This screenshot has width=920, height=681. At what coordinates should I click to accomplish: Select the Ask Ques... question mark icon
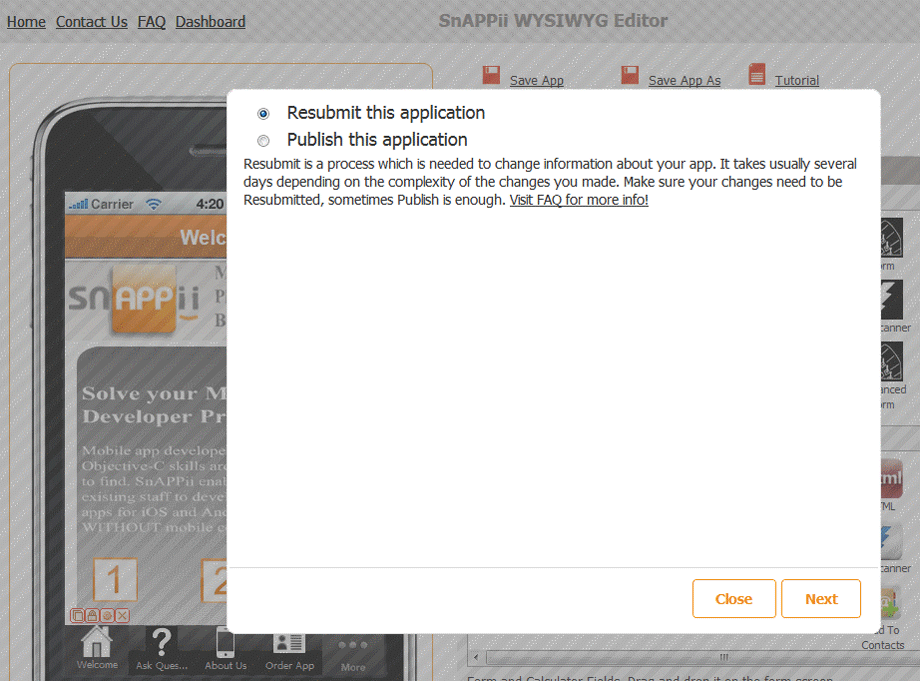[x=161, y=642]
